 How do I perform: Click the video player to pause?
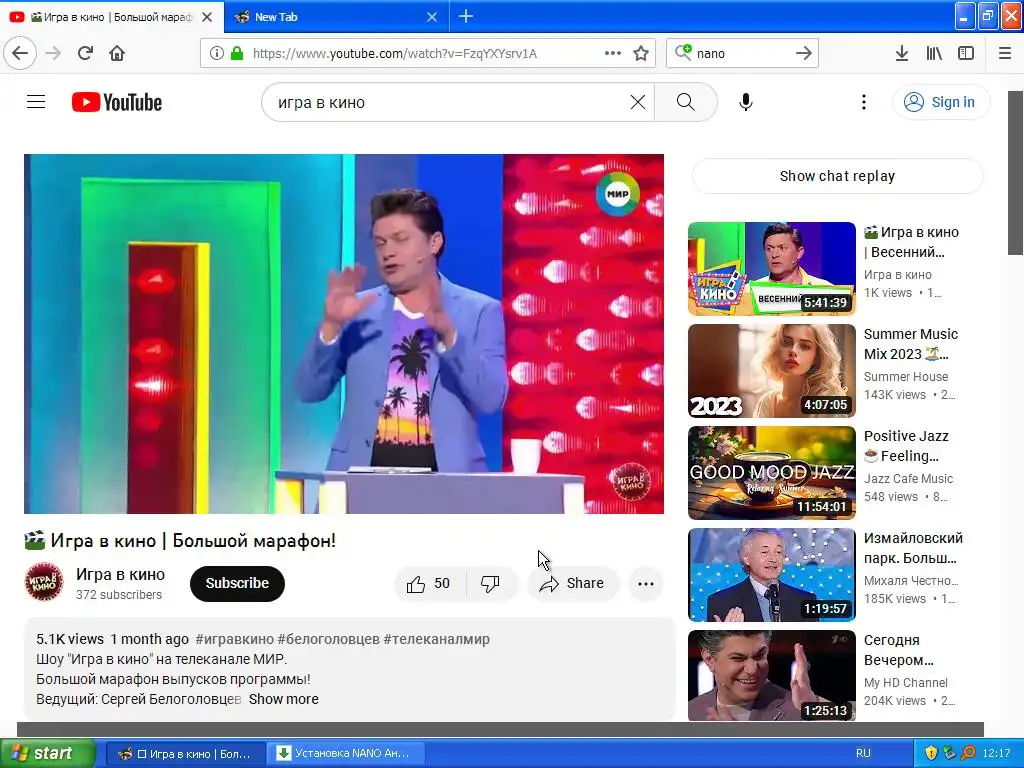pos(344,334)
